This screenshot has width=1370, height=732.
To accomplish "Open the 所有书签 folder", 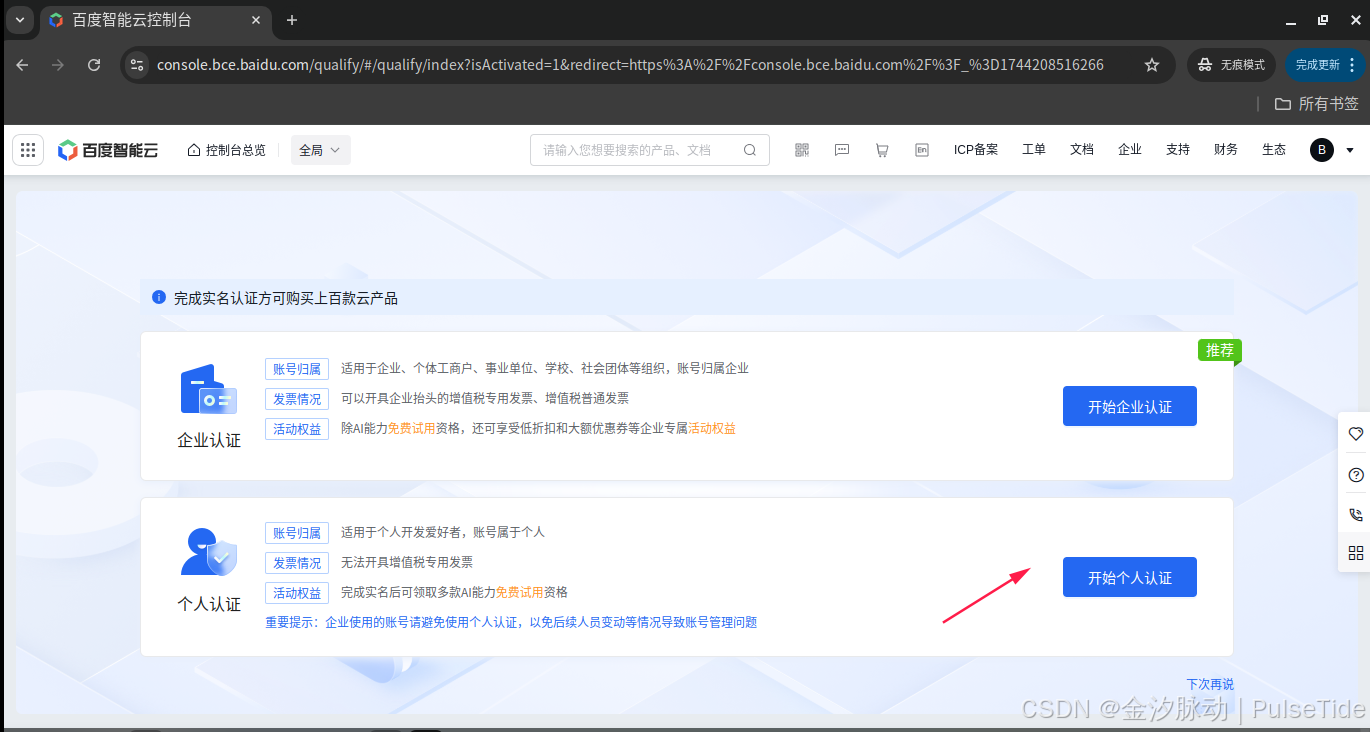I will click(x=1317, y=104).
